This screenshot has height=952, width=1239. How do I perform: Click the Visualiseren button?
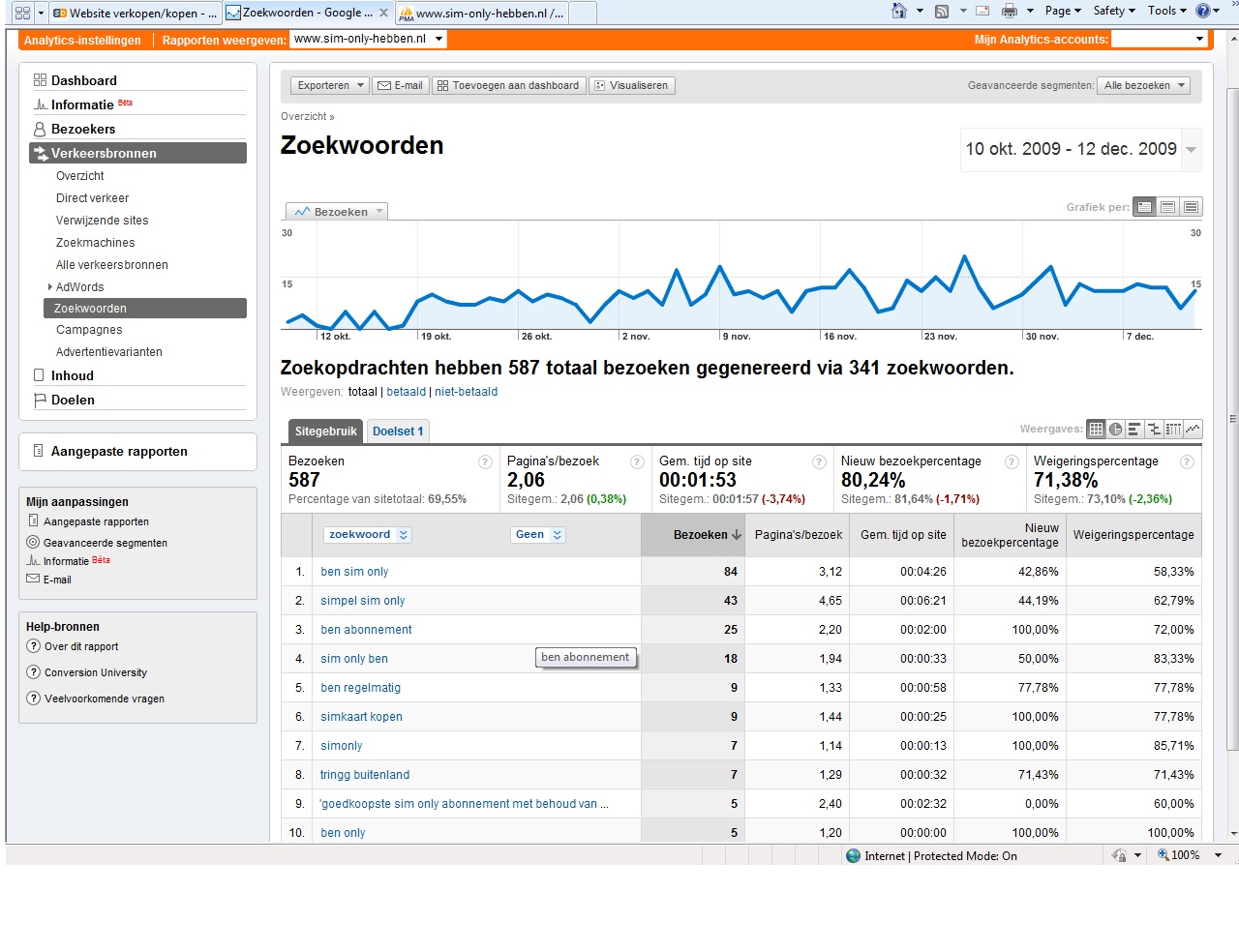point(631,85)
